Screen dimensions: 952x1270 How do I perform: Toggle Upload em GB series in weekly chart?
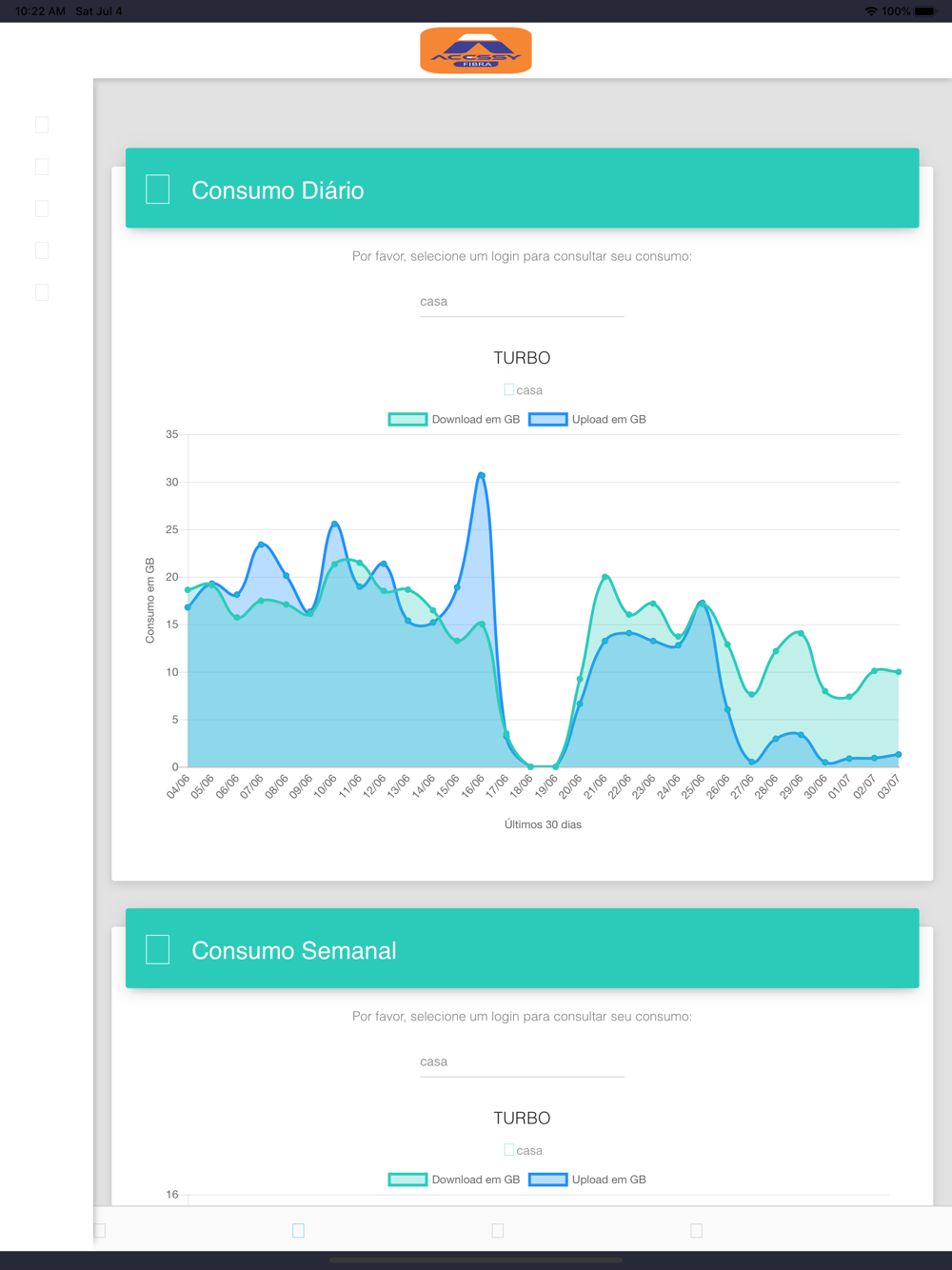(587, 1180)
